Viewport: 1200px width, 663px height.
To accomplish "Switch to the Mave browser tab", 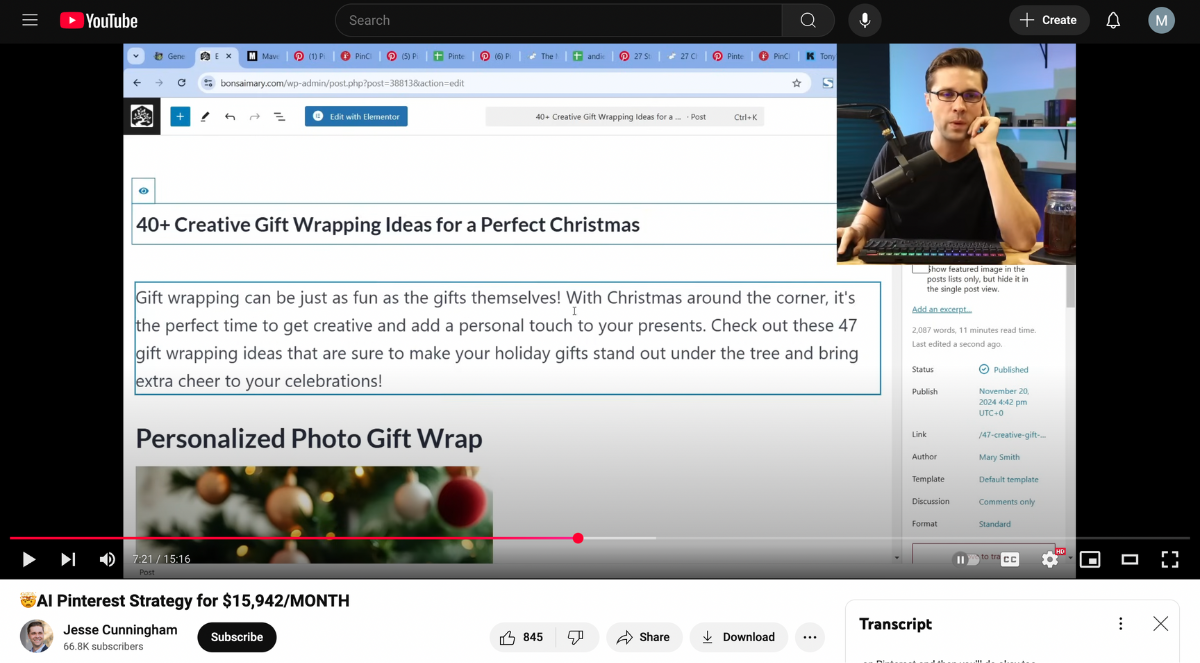I will (x=263, y=56).
